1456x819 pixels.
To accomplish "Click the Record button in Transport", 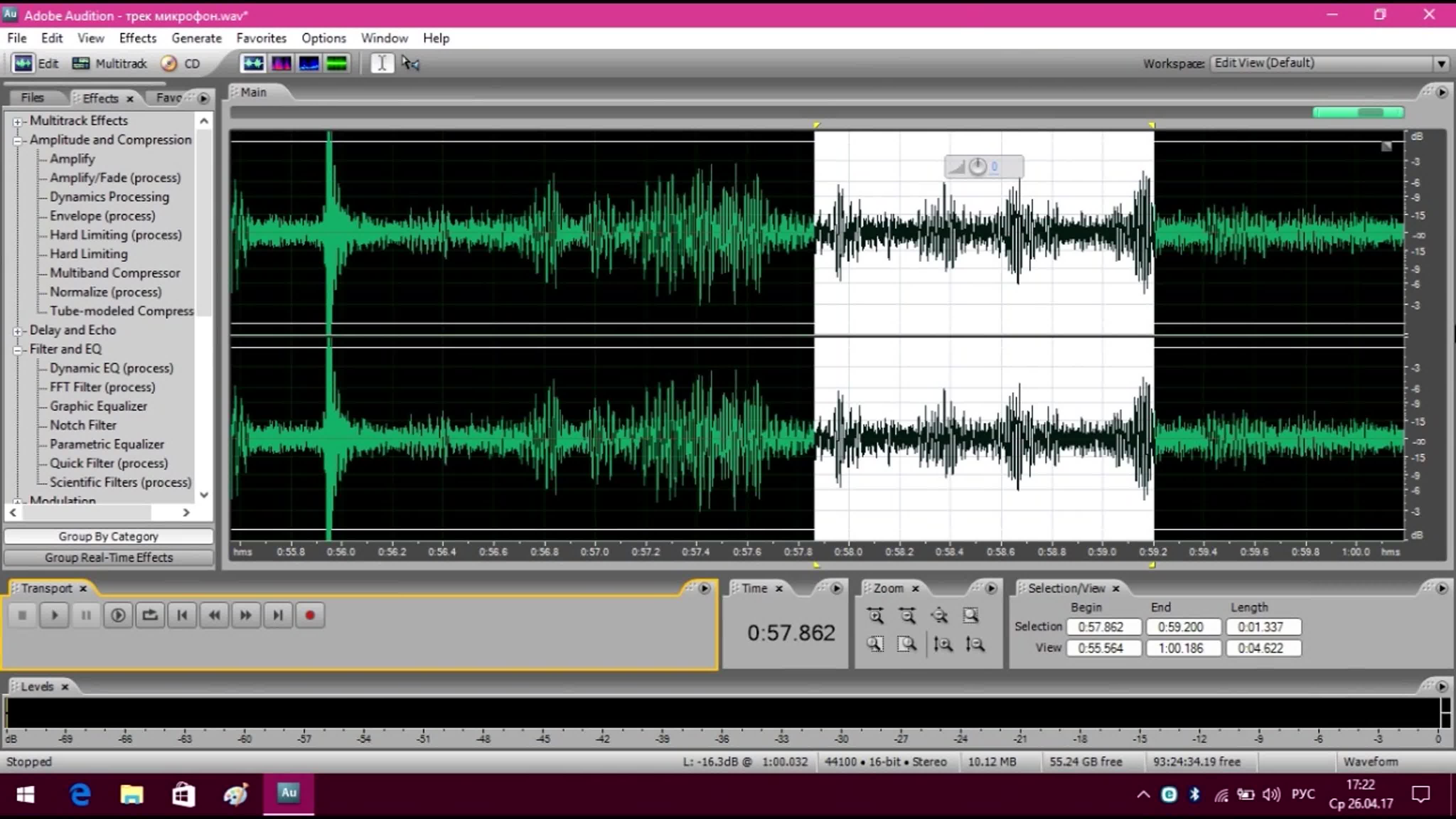I will 309,615.
